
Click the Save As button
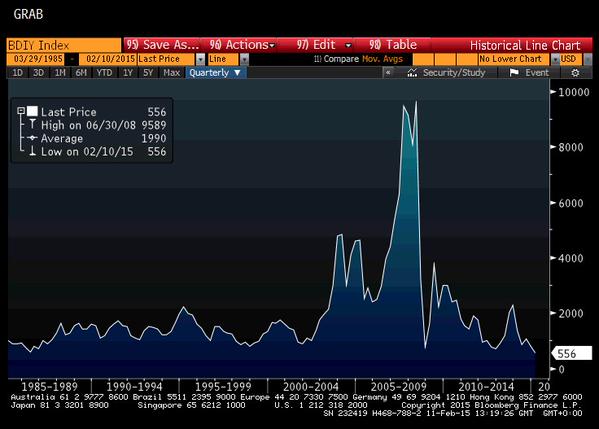click(x=163, y=45)
